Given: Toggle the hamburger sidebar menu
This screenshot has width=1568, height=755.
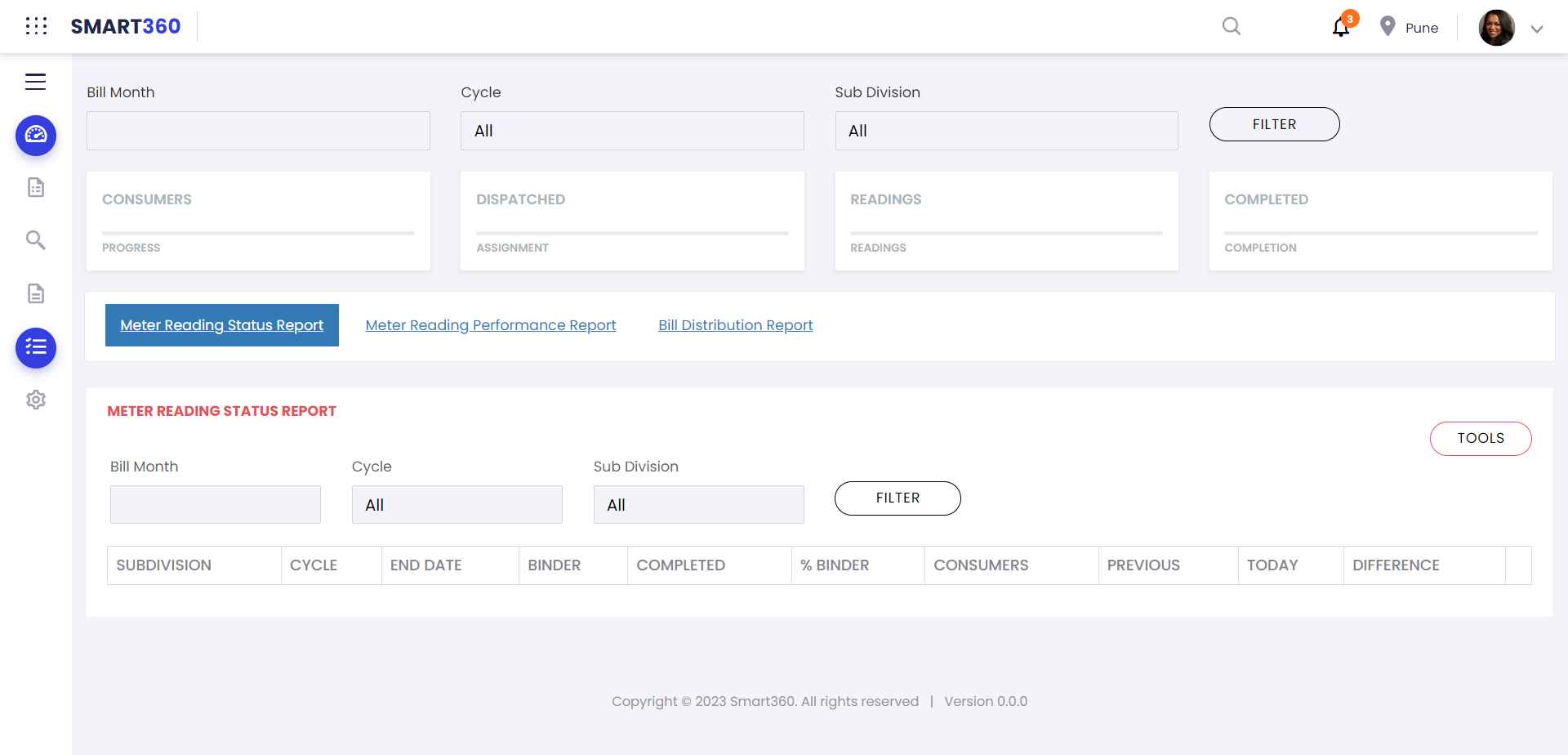Looking at the screenshot, I should click(35, 82).
